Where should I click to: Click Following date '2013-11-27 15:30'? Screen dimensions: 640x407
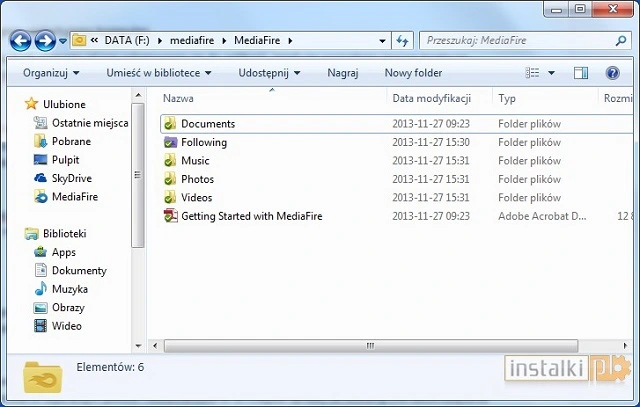pyautogui.click(x=431, y=142)
